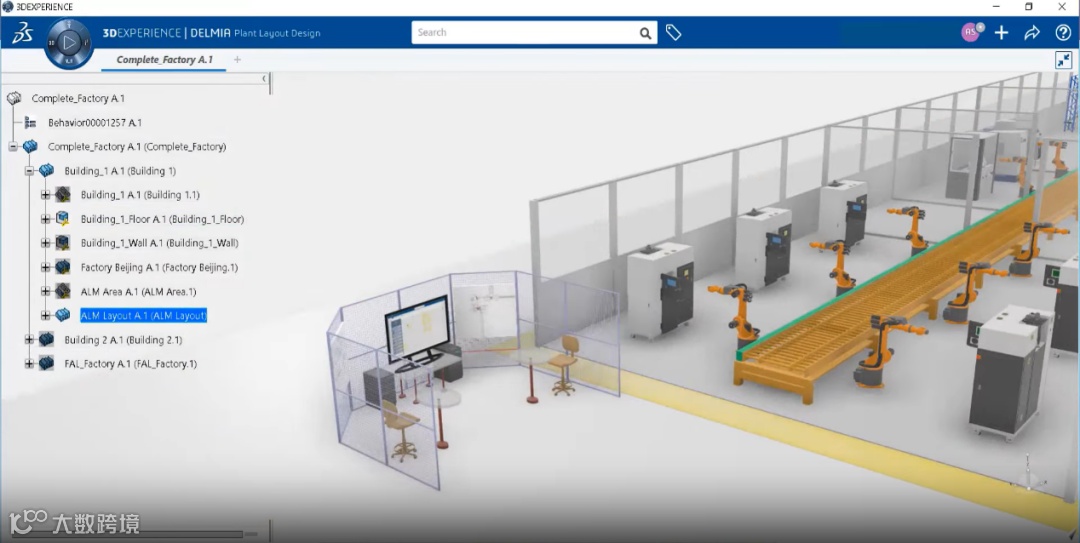Click the Building 1.1 node icon
Screen dimensions: 1080x543
[63, 194]
